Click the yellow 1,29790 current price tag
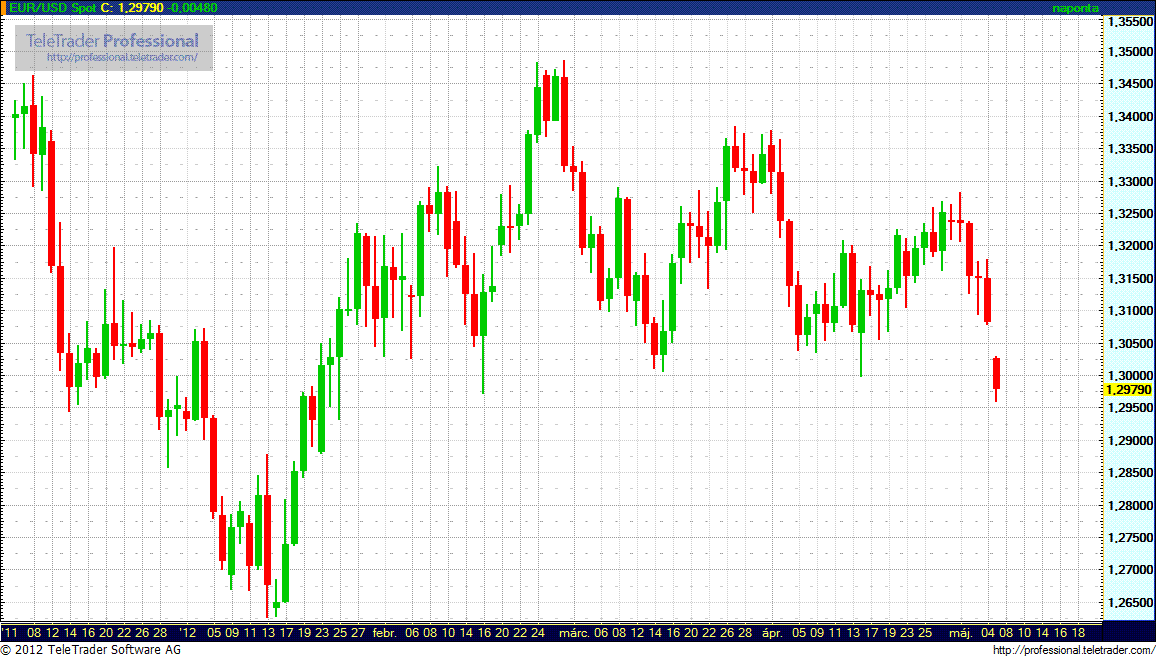 pyautogui.click(x=1128, y=388)
